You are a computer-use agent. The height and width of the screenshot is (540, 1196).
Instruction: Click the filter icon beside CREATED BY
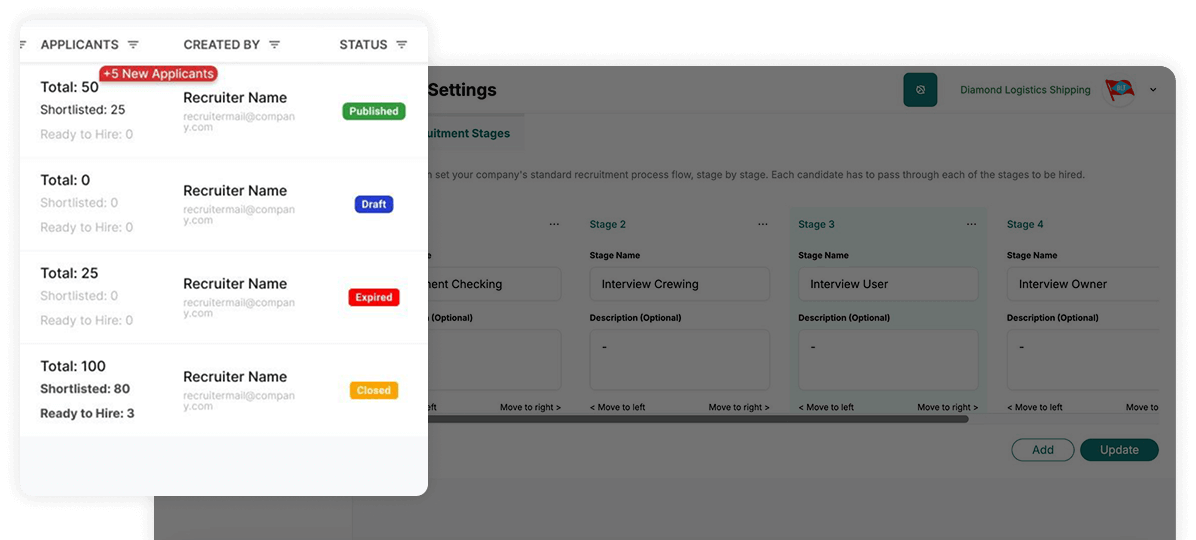pyautogui.click(x=274, y=45)
